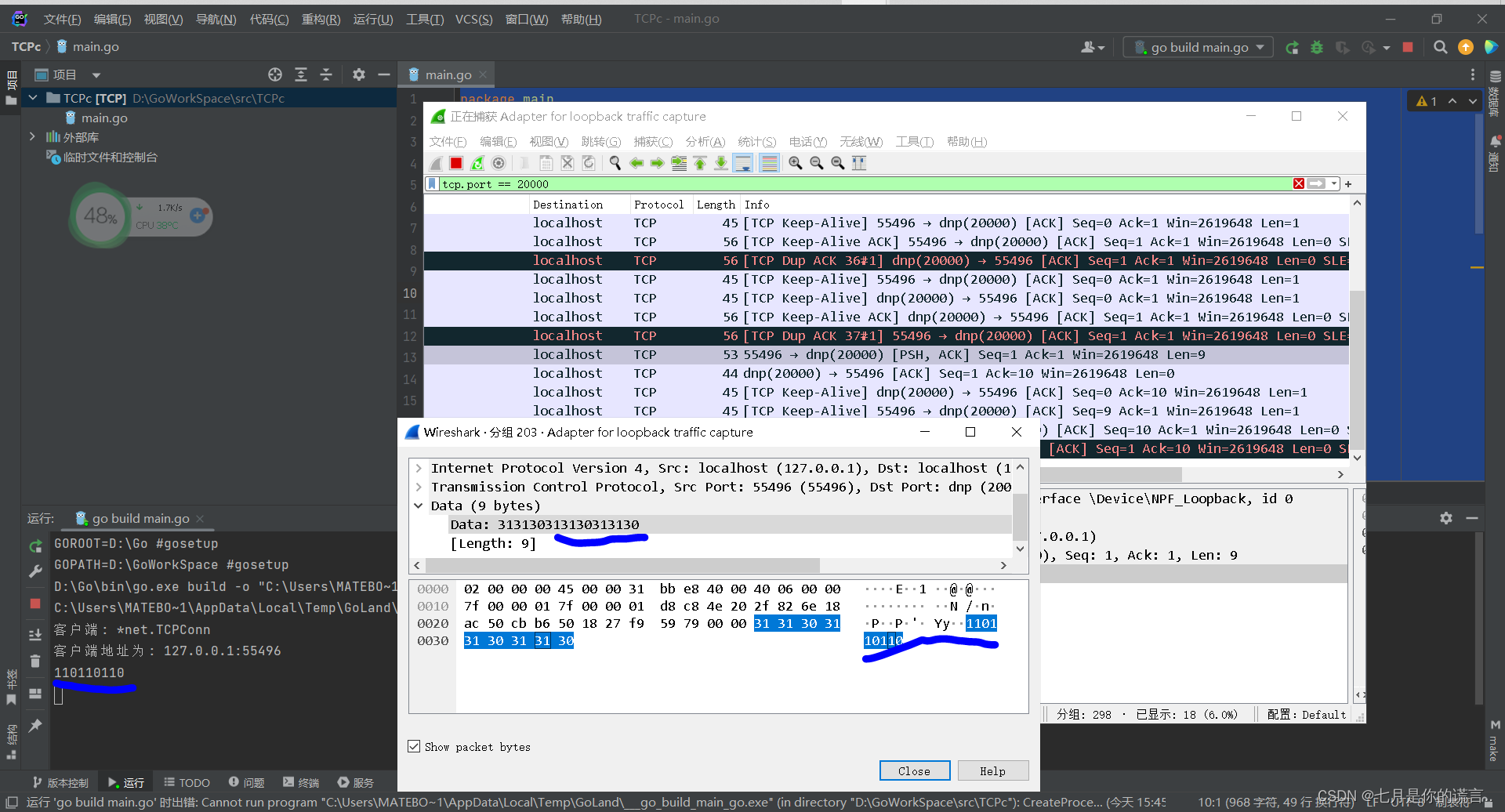Screen dimensions: 1505x812
Task: Toggle scroll to end in Run panel
Action: [x=35, y=635]
